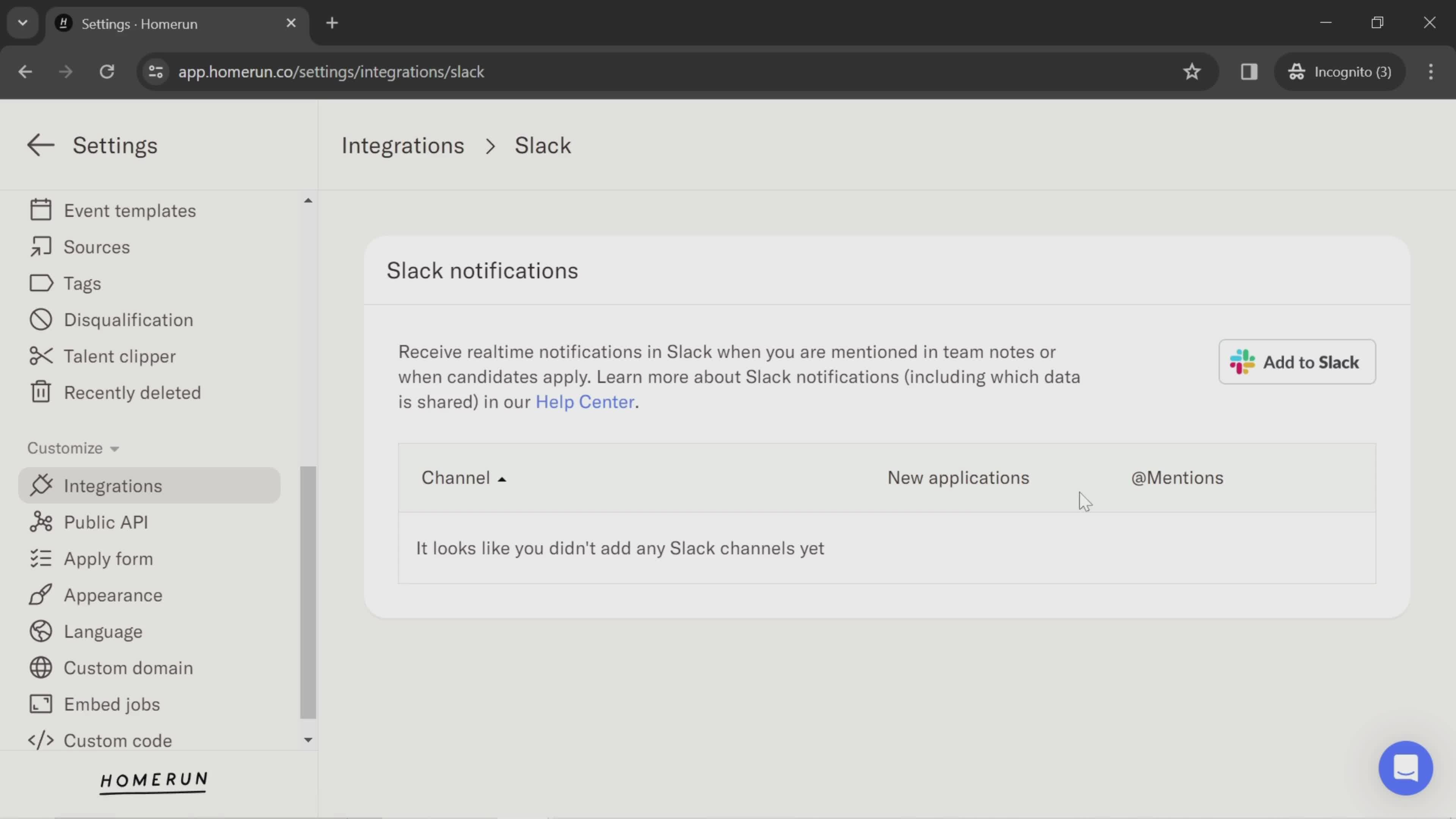The width and height of the screenshot is (1456, 819).
Task: Click the Slack tile icon in the Add to Slack button
Action: coord(1242,362)
